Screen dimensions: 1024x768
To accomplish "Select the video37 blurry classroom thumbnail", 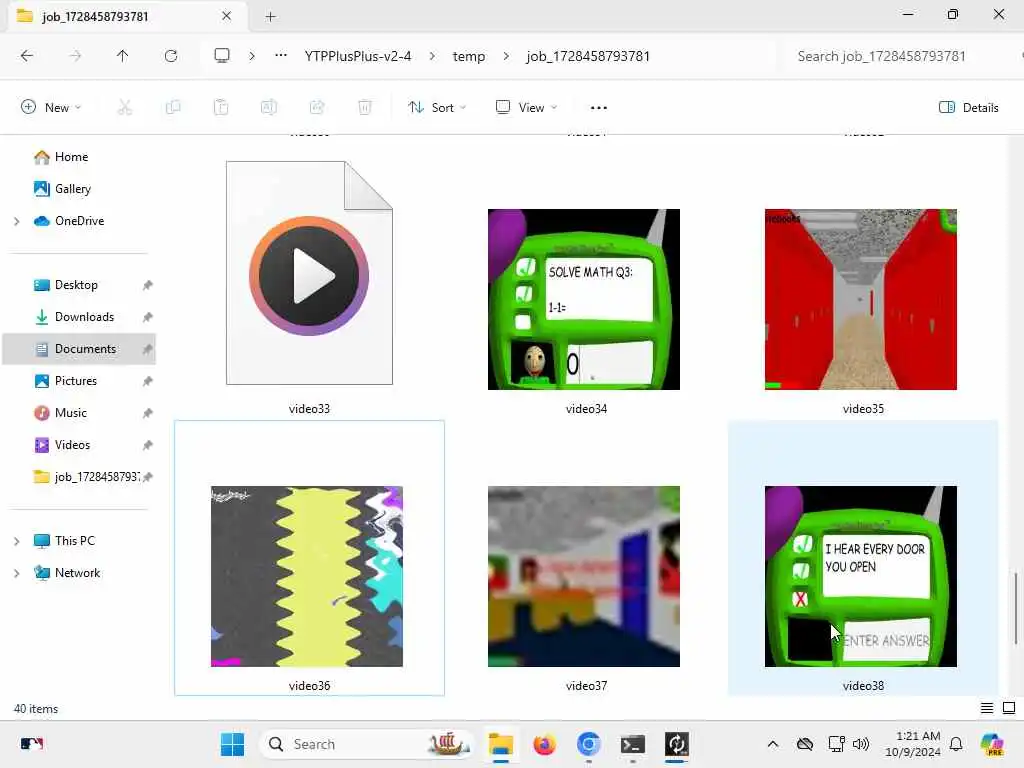I will point(584,576).
